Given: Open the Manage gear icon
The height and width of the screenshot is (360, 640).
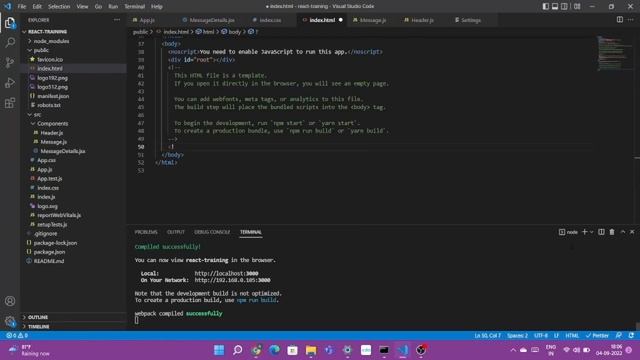Looking at the screenshot, I should click(10, 321).
